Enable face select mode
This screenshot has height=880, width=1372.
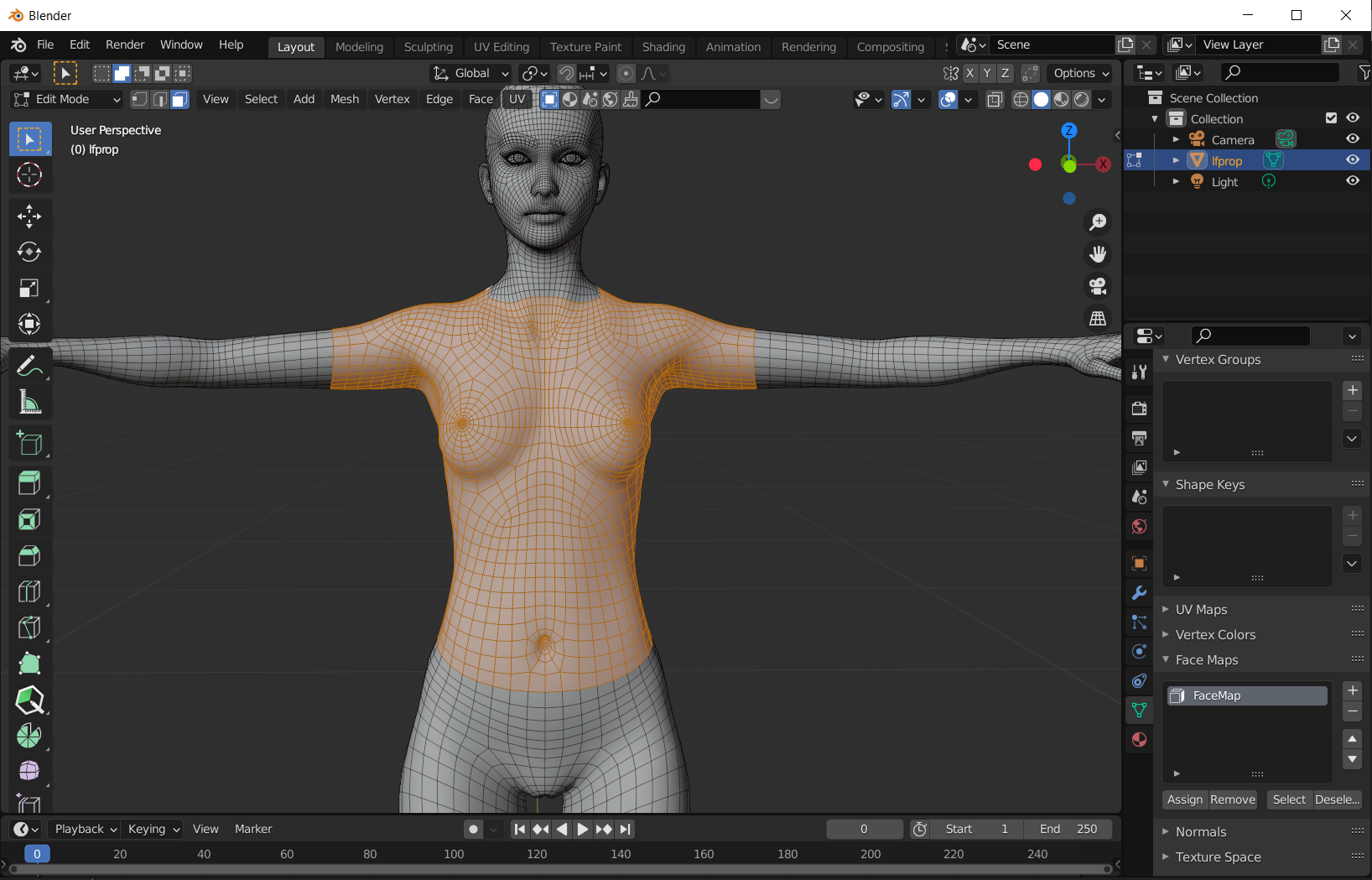click(179, 100)
